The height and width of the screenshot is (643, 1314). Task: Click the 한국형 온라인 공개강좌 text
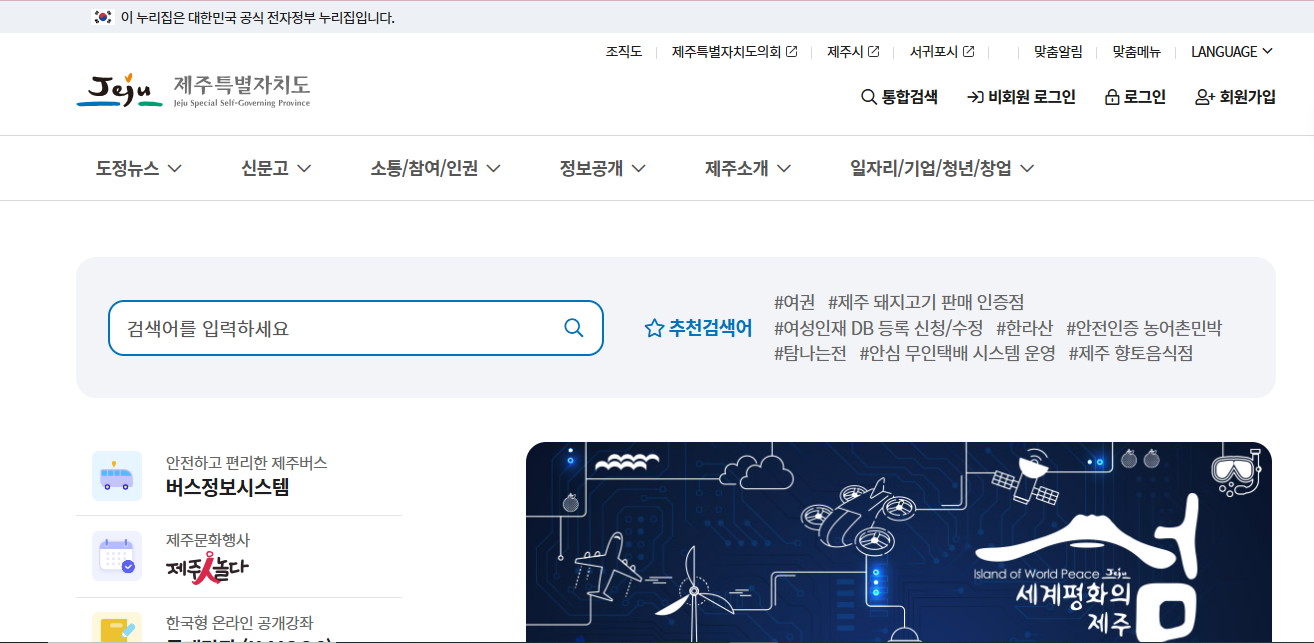(239, 623)
